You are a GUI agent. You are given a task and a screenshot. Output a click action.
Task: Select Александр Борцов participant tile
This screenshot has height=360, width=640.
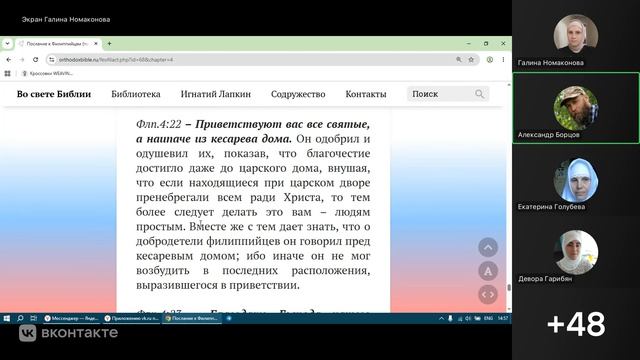click(576, 108)
